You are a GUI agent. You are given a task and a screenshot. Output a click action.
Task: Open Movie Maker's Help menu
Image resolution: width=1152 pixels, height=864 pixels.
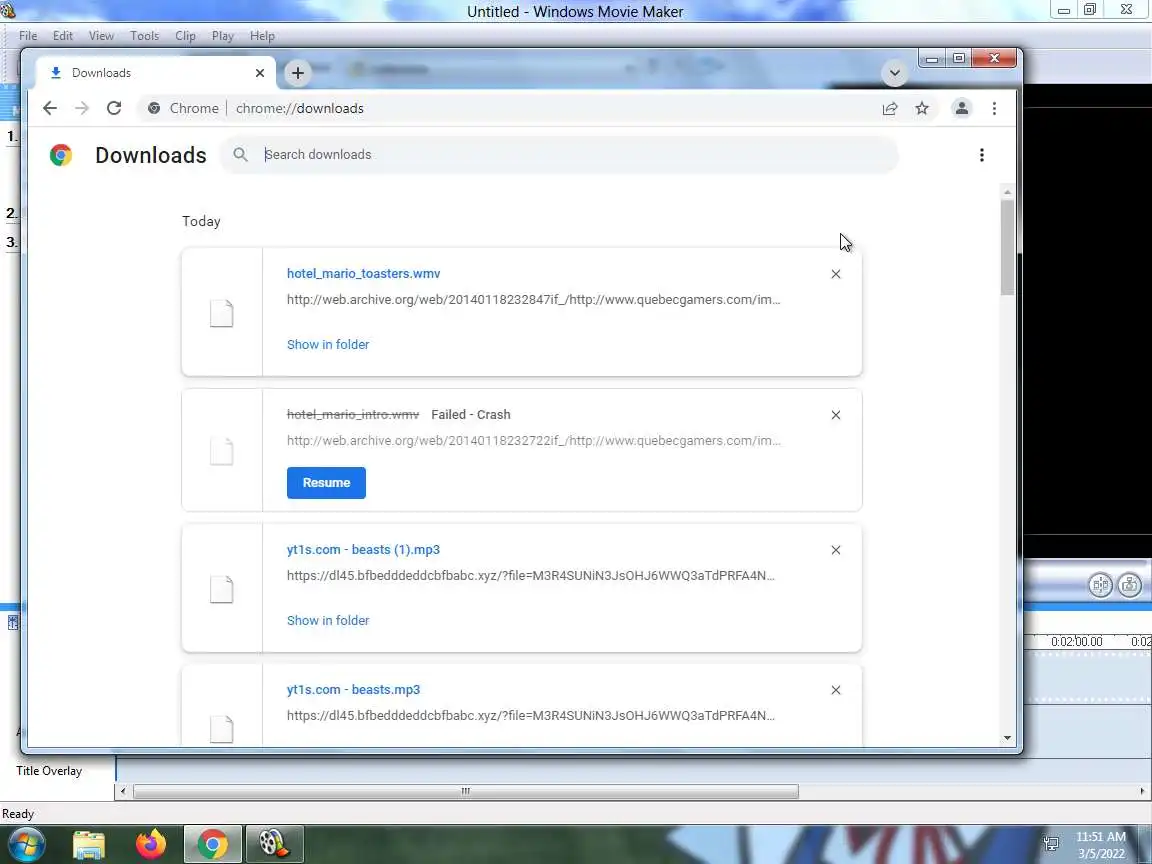(x=262, y=35)
